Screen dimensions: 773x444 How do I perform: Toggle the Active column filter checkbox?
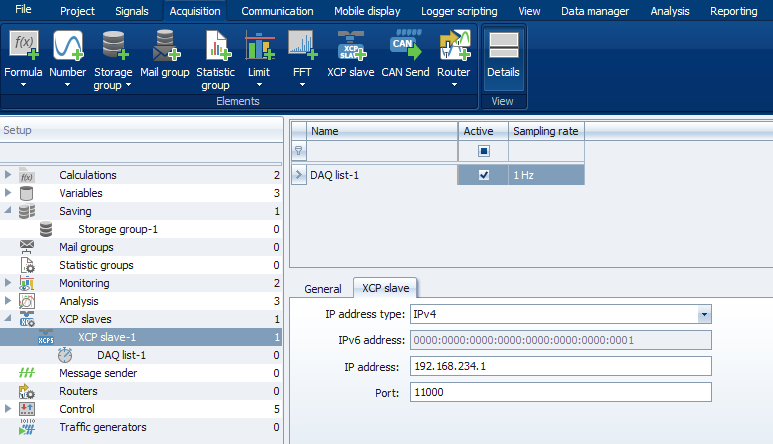[x=484, y=151]
